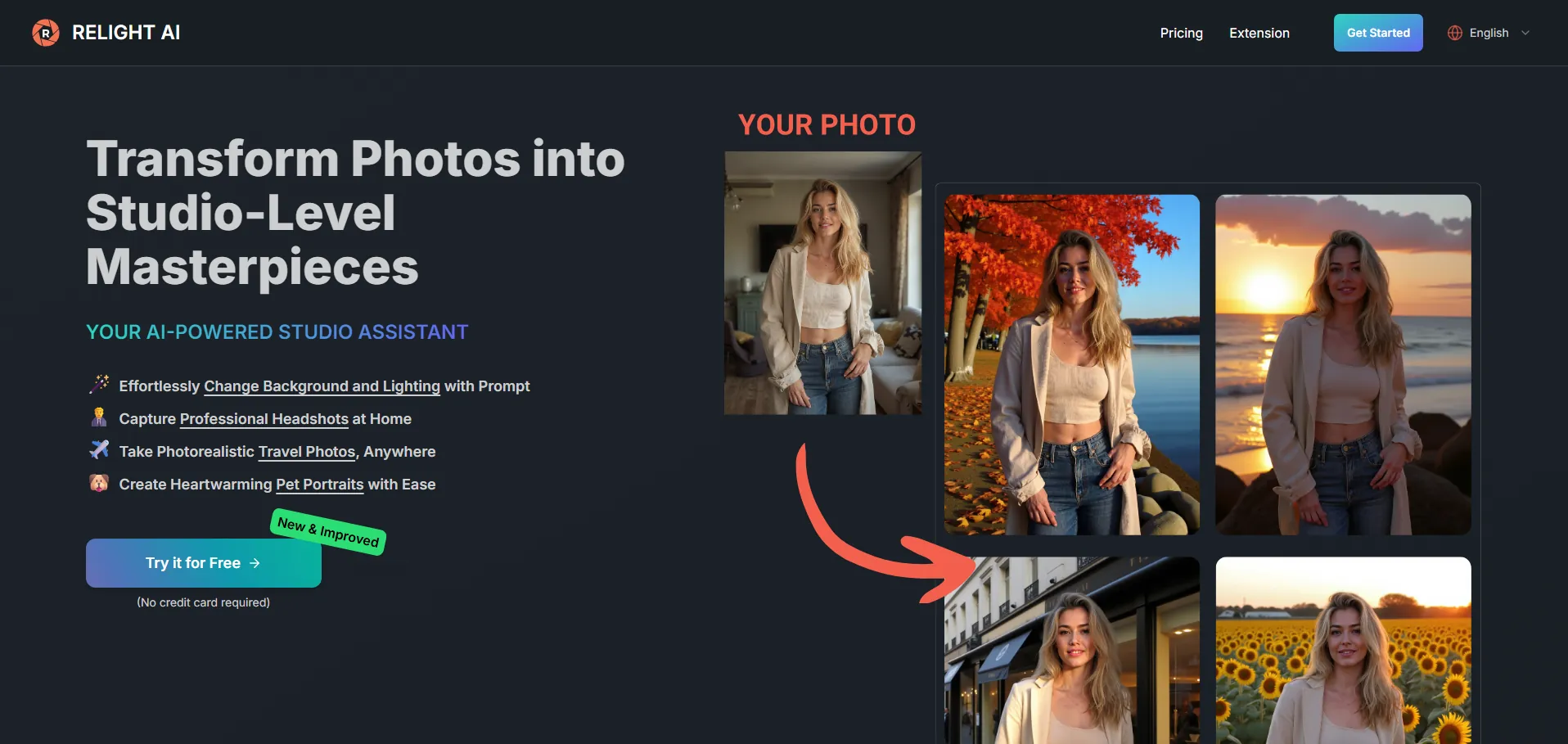Click the office worker headshot emoji

[x=99, y=417]
